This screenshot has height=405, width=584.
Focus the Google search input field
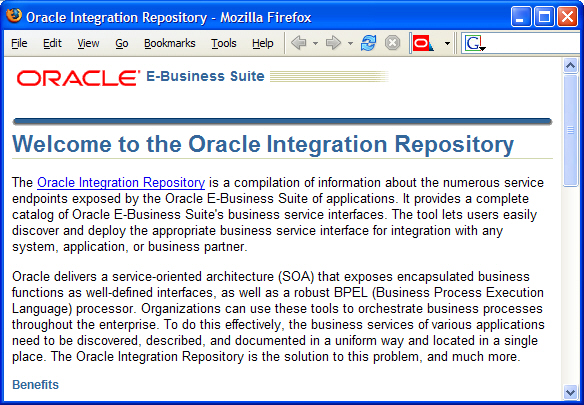(534, 43)
